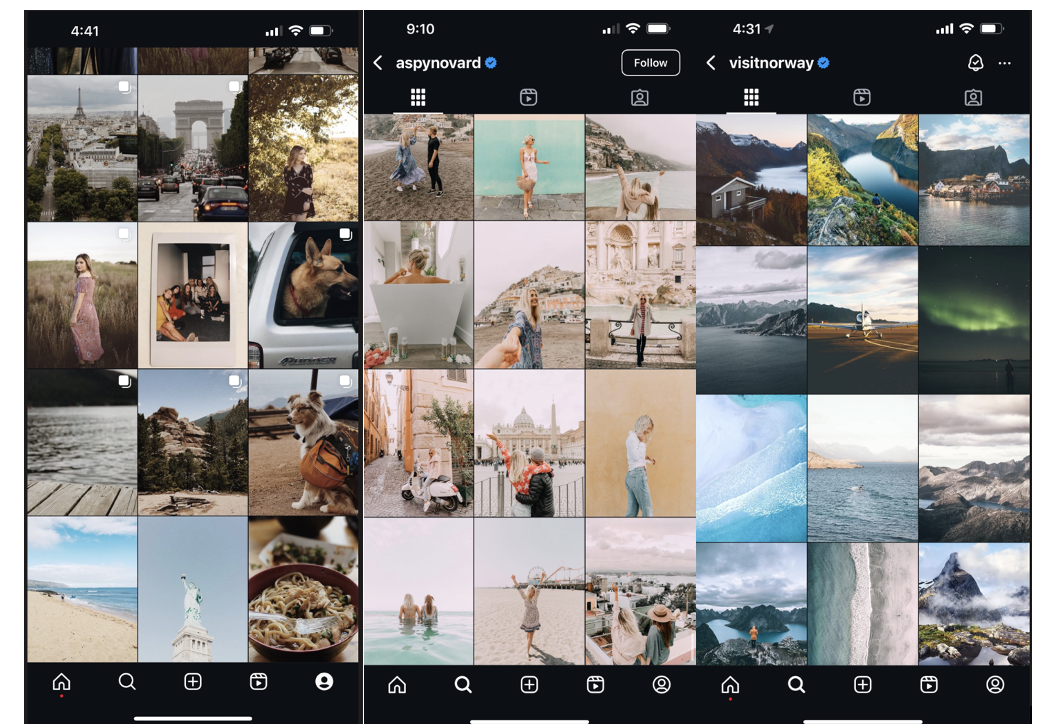Open the woman in the bathtub photo
Viewport: 1038px width, 724px height.
[418, 295]
